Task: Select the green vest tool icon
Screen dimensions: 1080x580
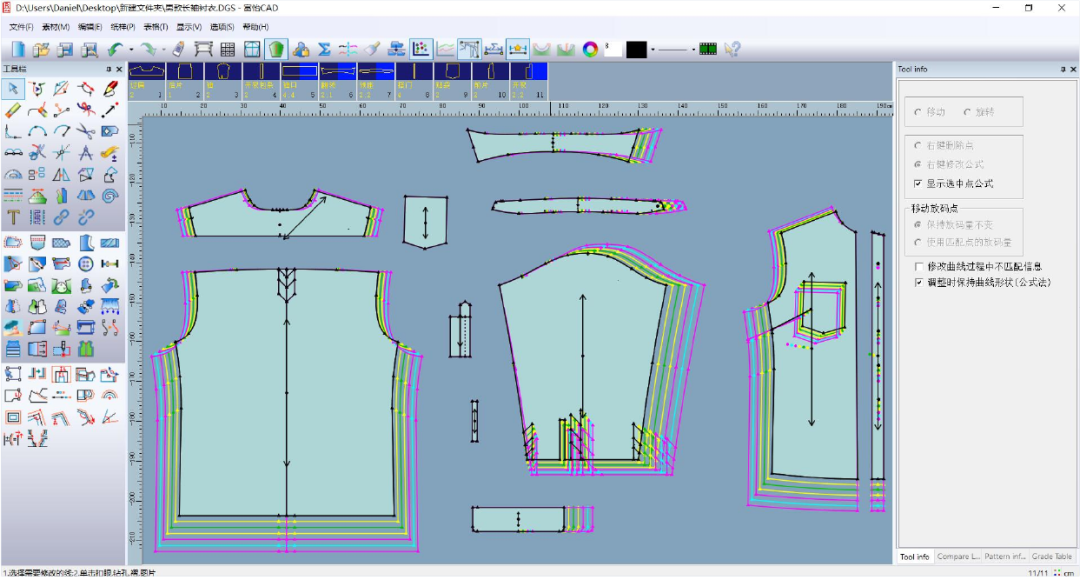Action: [85, 349]
